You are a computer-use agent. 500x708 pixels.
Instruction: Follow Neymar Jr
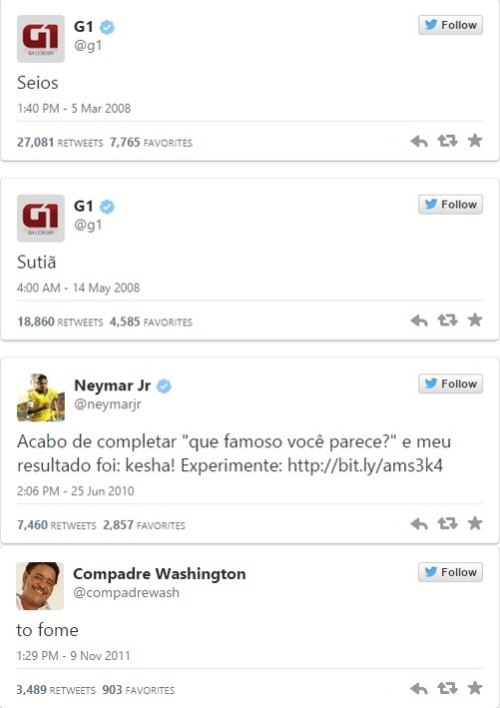[450, 383]
